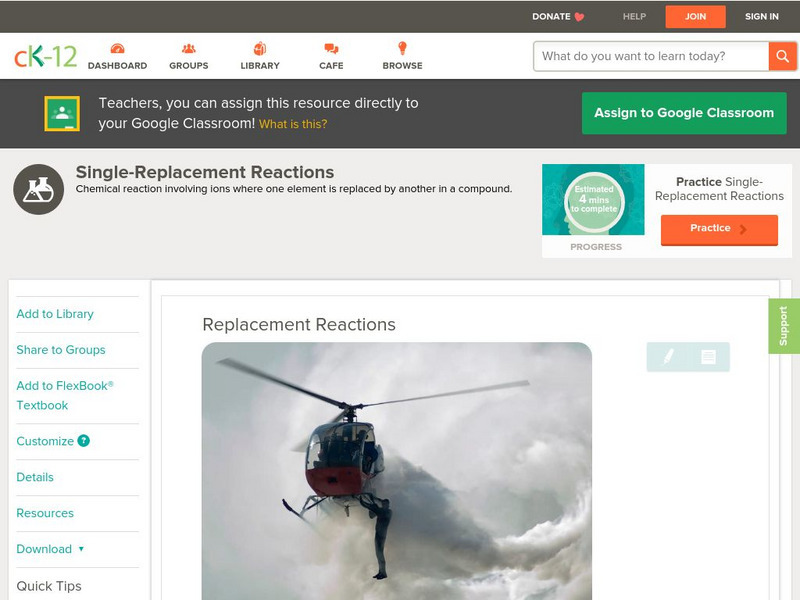Screen dimensions: 800x600
Task: Go to the DASHBOARD nav label
Action: pyautogui.click(x=117, y=66)
